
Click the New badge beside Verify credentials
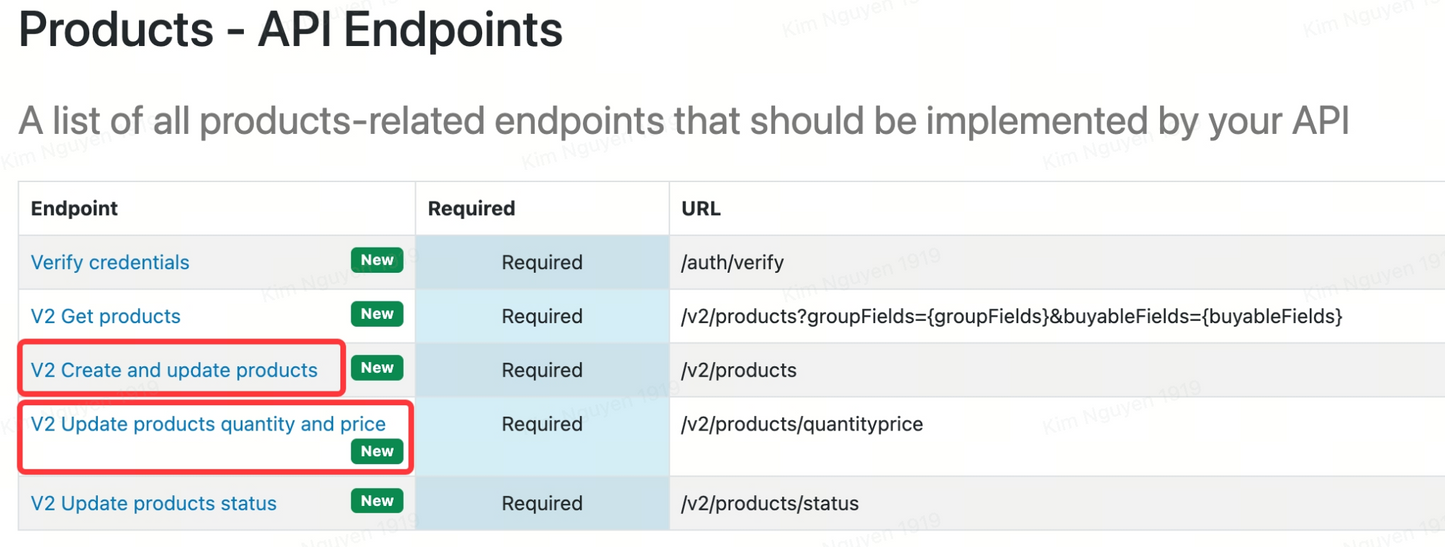click(x=377, y=261)
